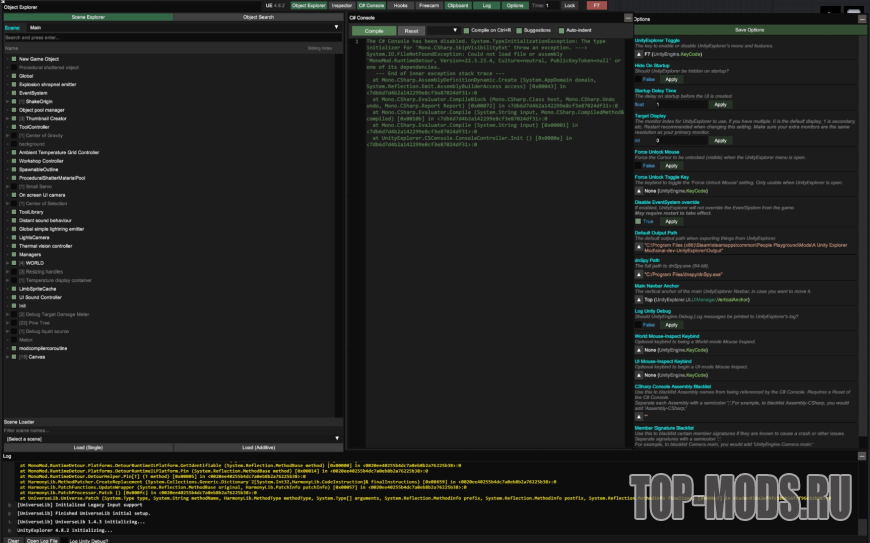Open the Hooks panel from navbar
870x543 pixels.
pos(401,6)
